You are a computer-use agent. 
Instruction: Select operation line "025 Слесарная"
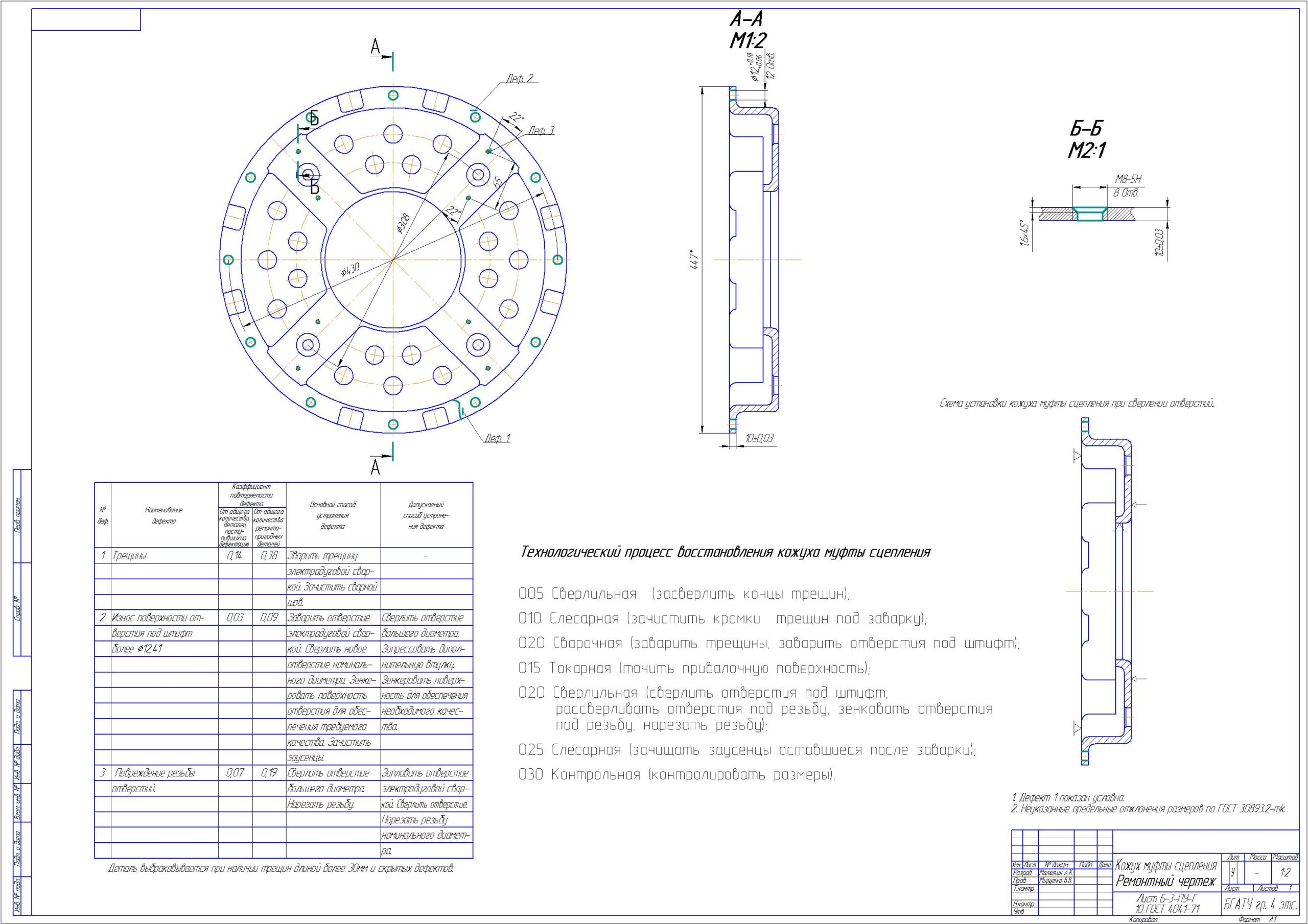tap(747, 750)
